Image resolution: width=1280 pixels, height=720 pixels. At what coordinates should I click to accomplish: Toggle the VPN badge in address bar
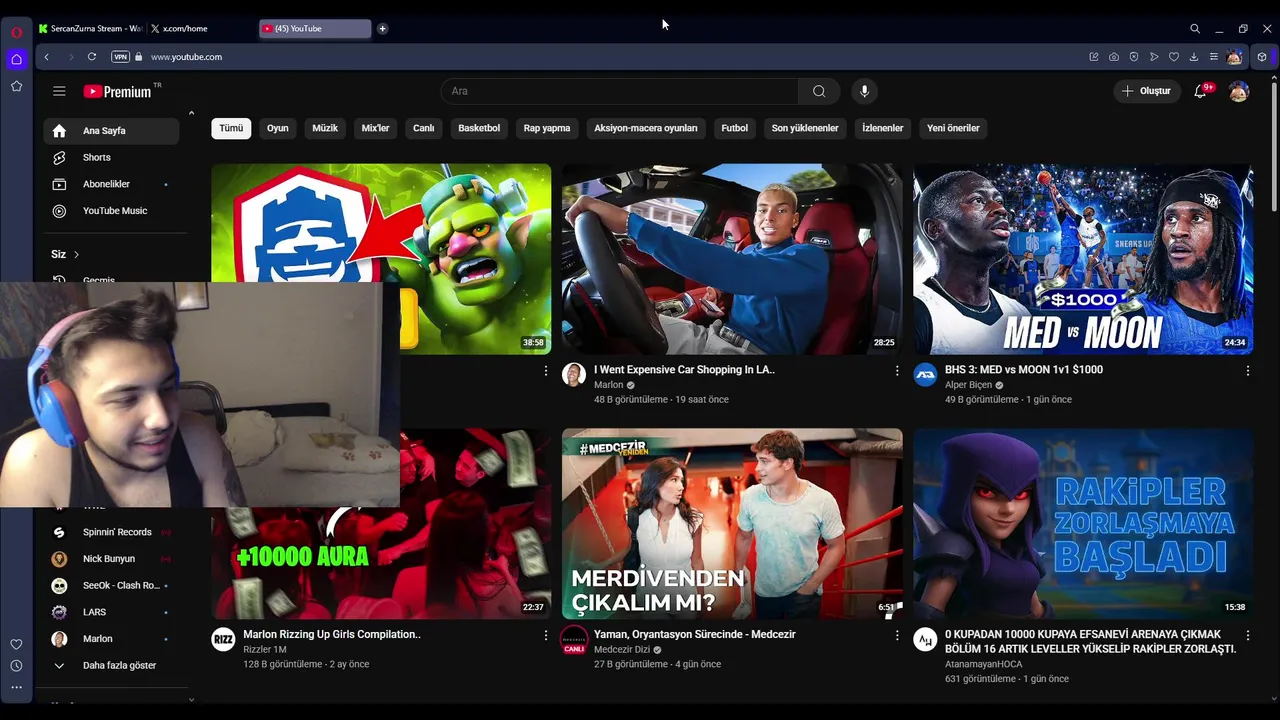coord(120,57)
